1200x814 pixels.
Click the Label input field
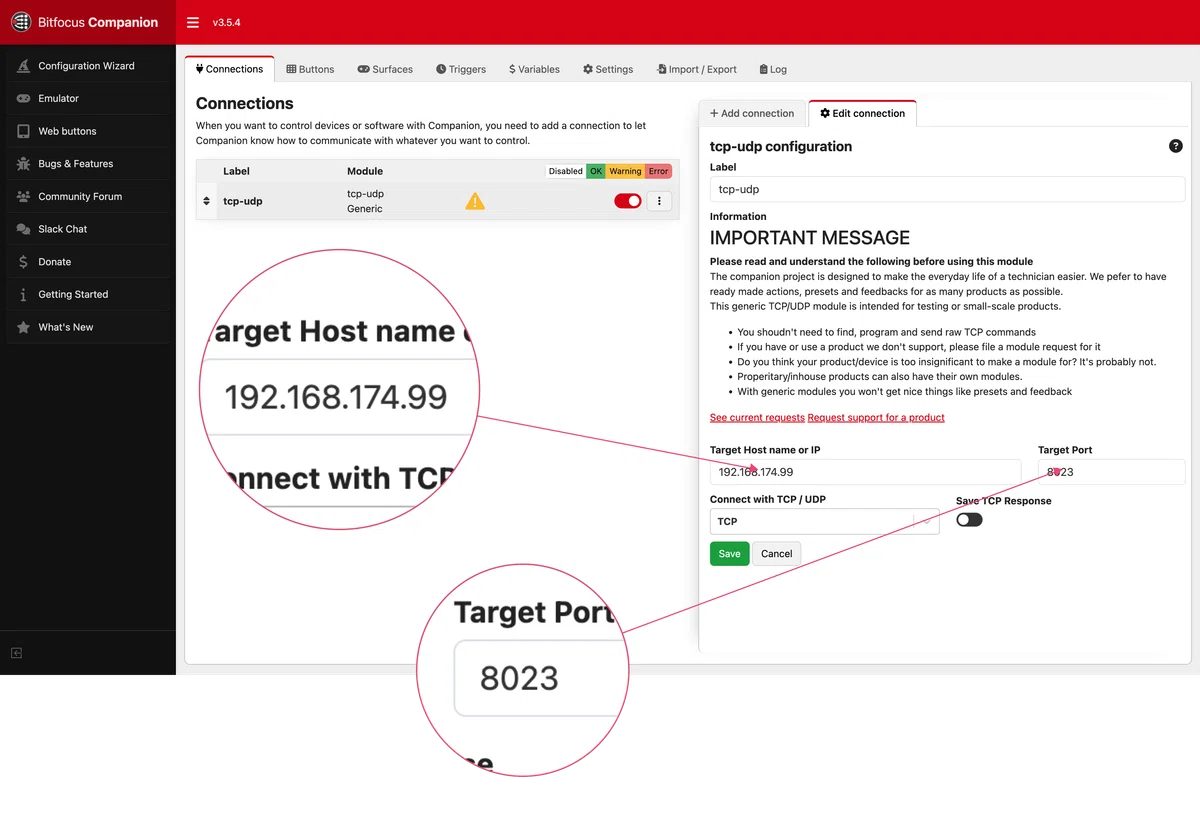coord(947,189)
